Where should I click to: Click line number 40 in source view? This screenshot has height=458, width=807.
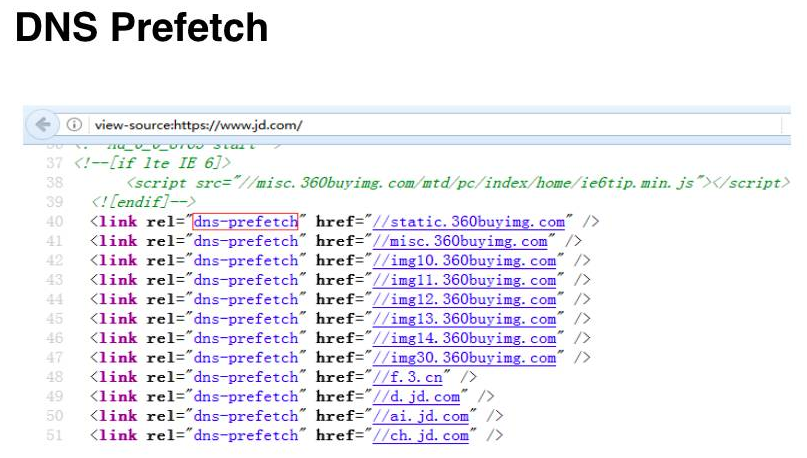coord(55,222)
